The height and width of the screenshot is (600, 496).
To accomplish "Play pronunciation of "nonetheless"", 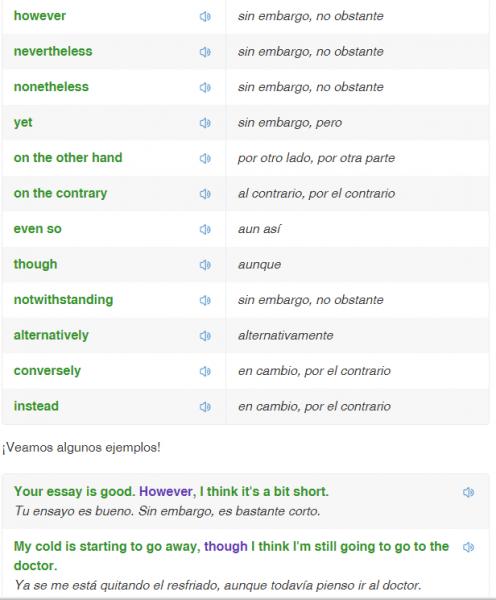I will tap(205, 88).
